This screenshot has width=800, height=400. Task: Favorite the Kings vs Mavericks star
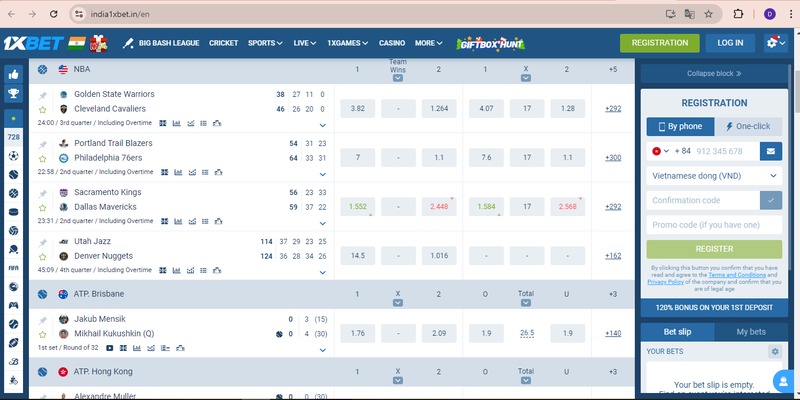click(43, 208)
